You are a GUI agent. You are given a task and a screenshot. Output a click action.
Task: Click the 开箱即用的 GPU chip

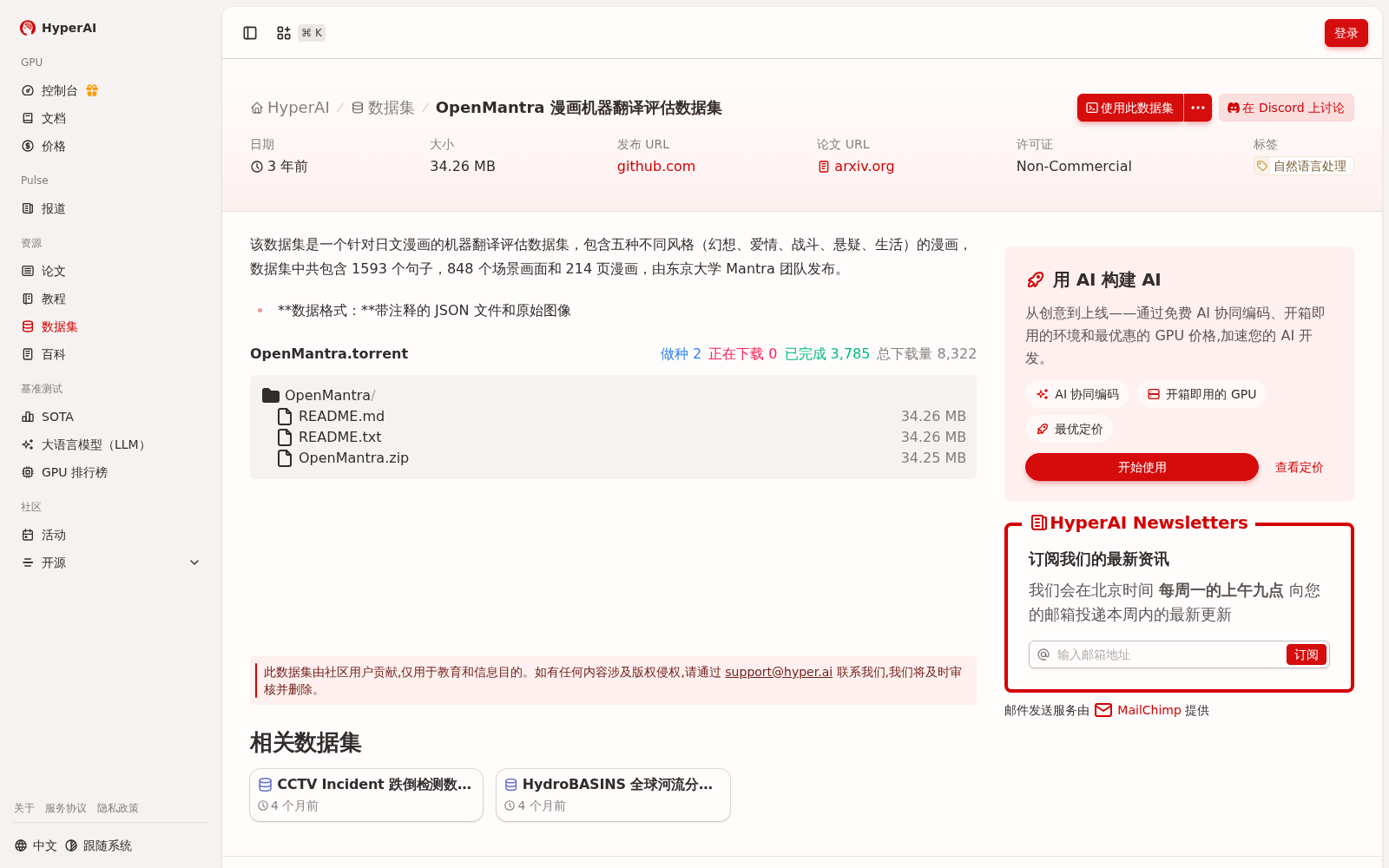[1201, 394]
